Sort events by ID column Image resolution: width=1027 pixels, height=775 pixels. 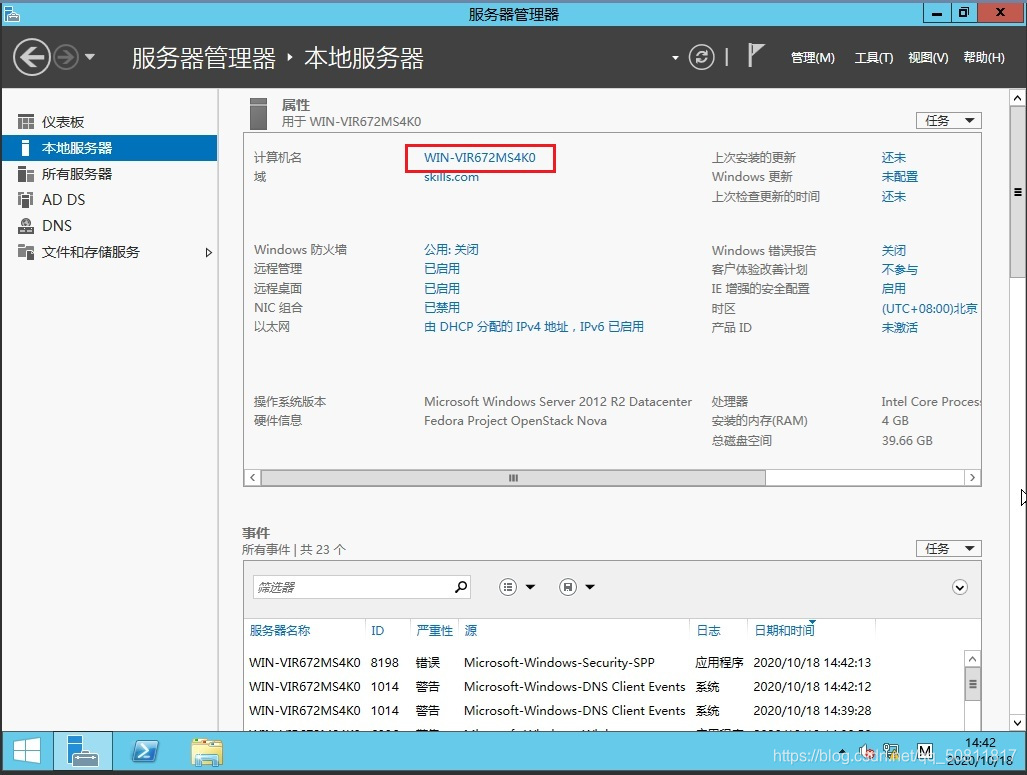point(378,630)
